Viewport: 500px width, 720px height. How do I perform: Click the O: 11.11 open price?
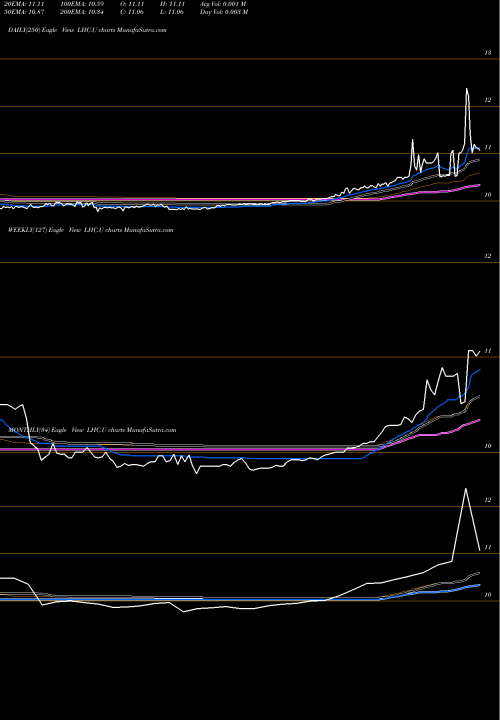tap(132, 4)
